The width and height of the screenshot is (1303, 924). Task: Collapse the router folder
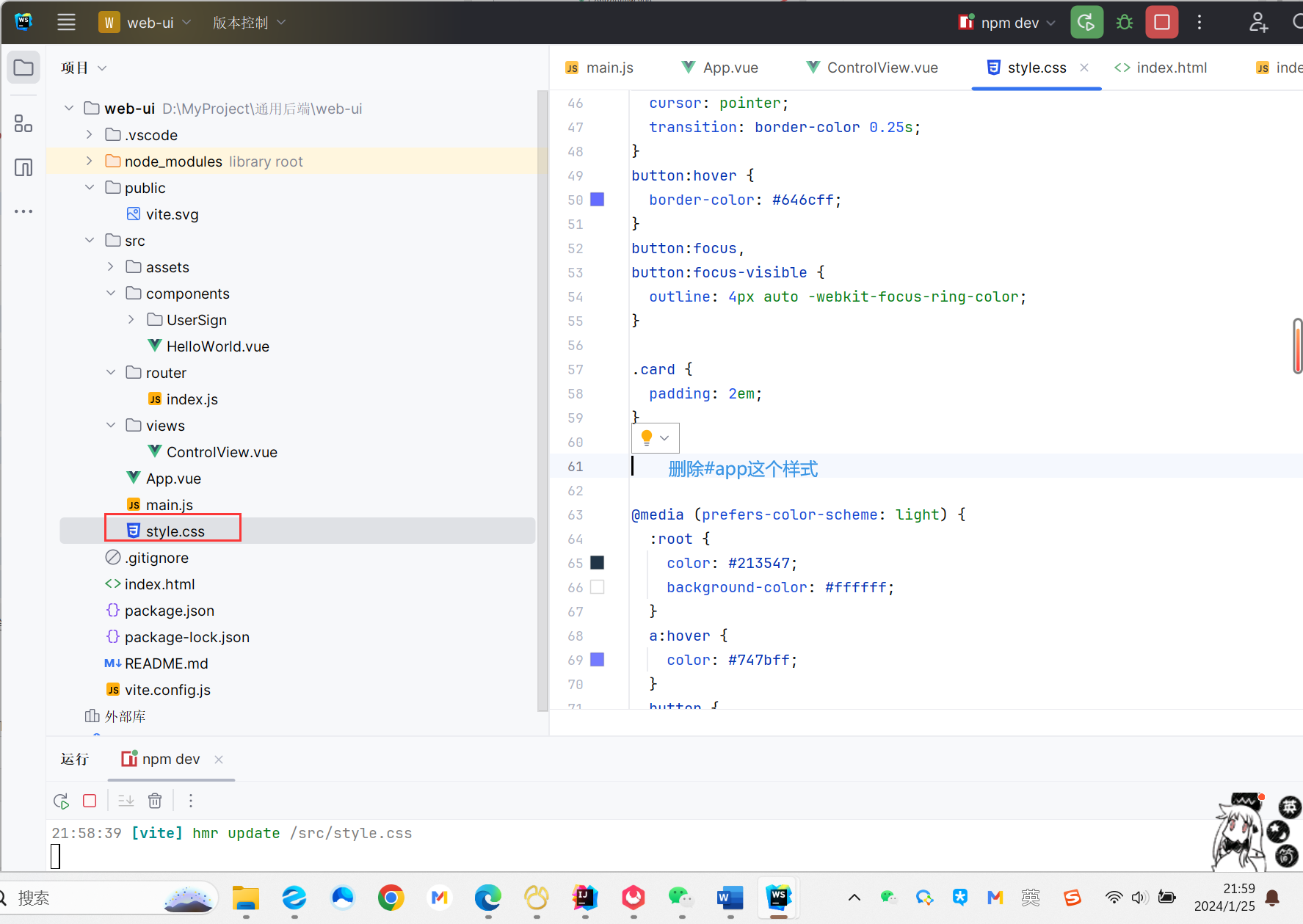pos(110,372)
